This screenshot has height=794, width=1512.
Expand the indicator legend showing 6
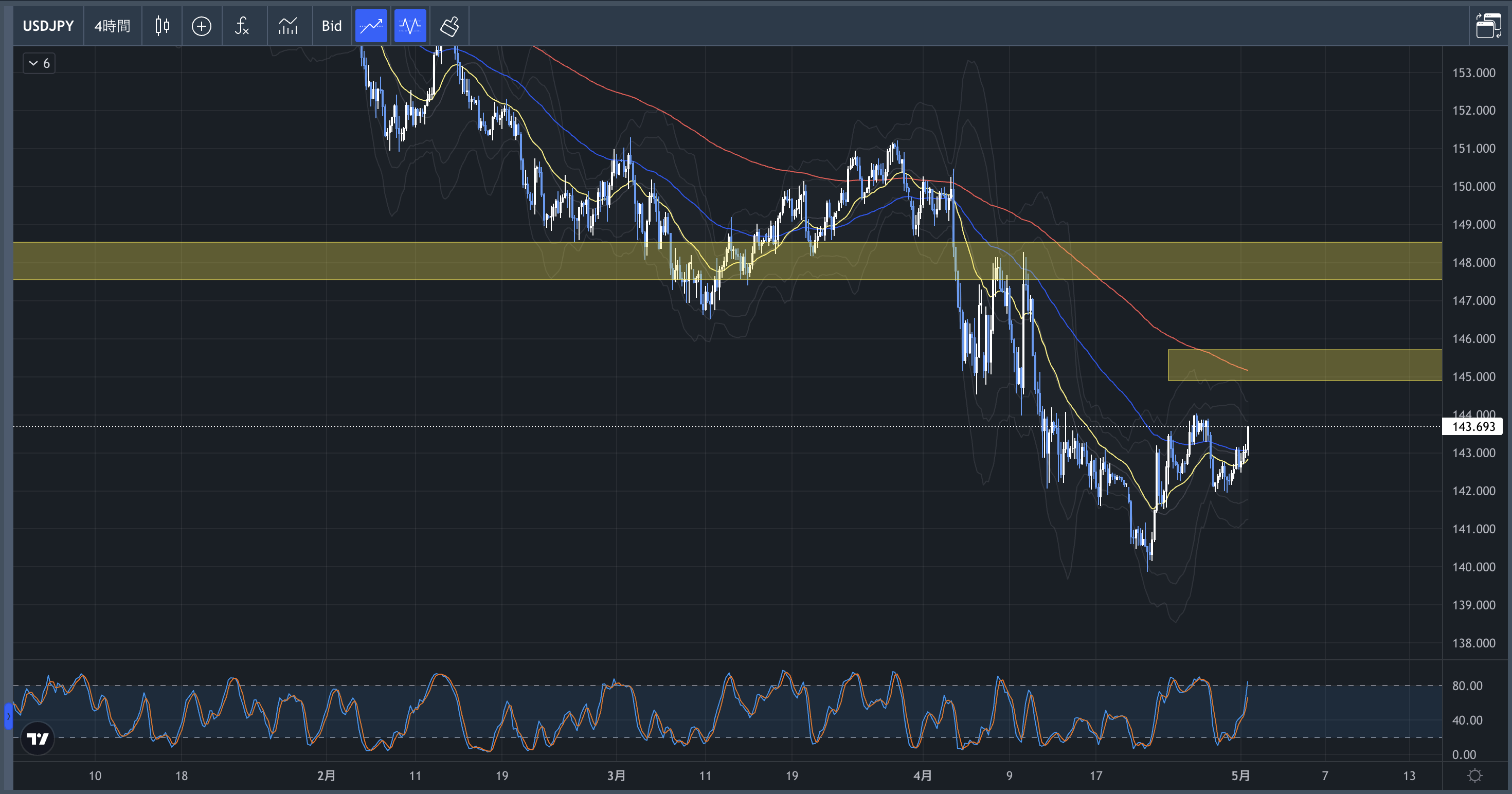click(39, 63)
